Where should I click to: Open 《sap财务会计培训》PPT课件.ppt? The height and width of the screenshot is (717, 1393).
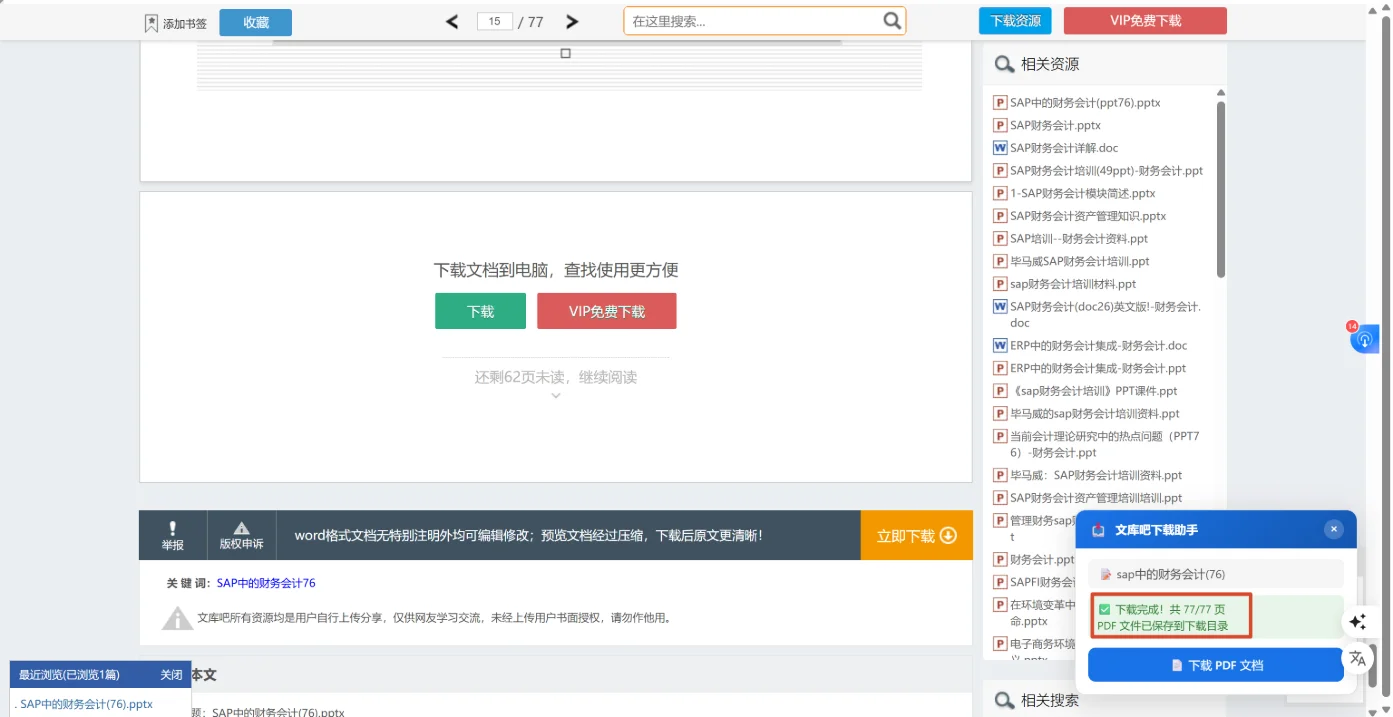tap(1094, 391)
